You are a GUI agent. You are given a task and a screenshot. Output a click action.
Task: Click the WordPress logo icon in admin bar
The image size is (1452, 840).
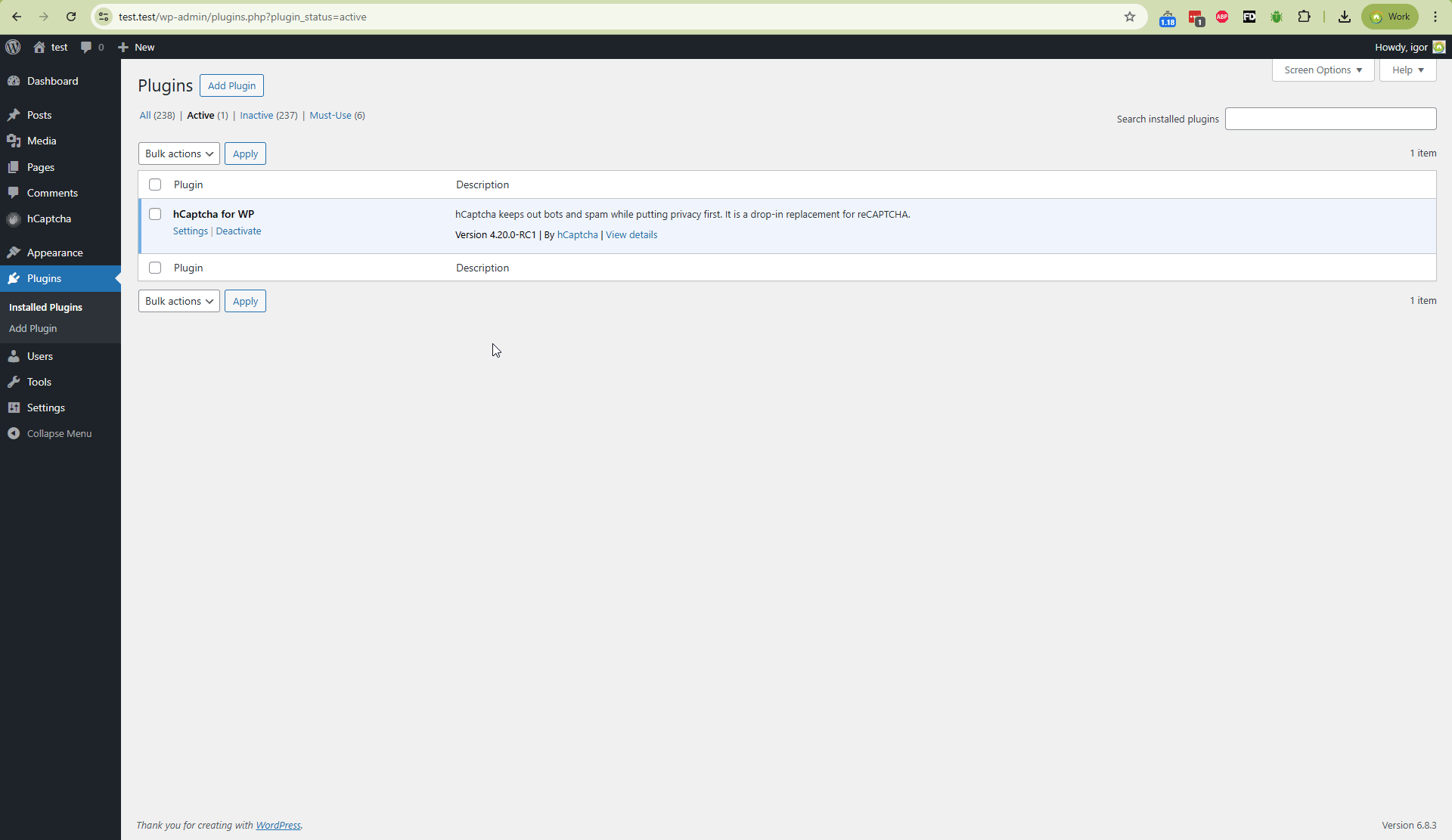coord(13,47)
